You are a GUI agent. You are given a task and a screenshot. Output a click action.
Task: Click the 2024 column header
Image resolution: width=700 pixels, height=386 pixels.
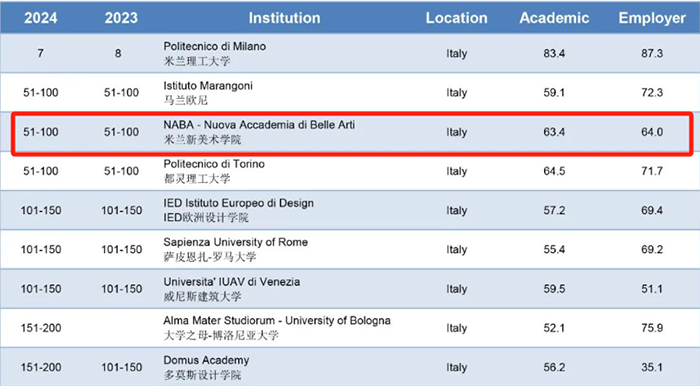pos(41,18)
